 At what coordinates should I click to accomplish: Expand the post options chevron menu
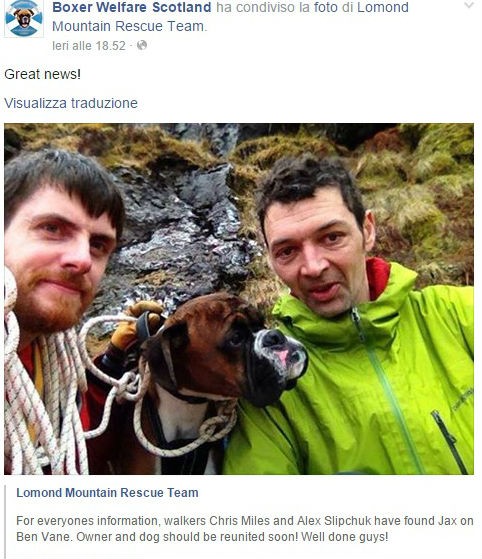coord(469,5)
